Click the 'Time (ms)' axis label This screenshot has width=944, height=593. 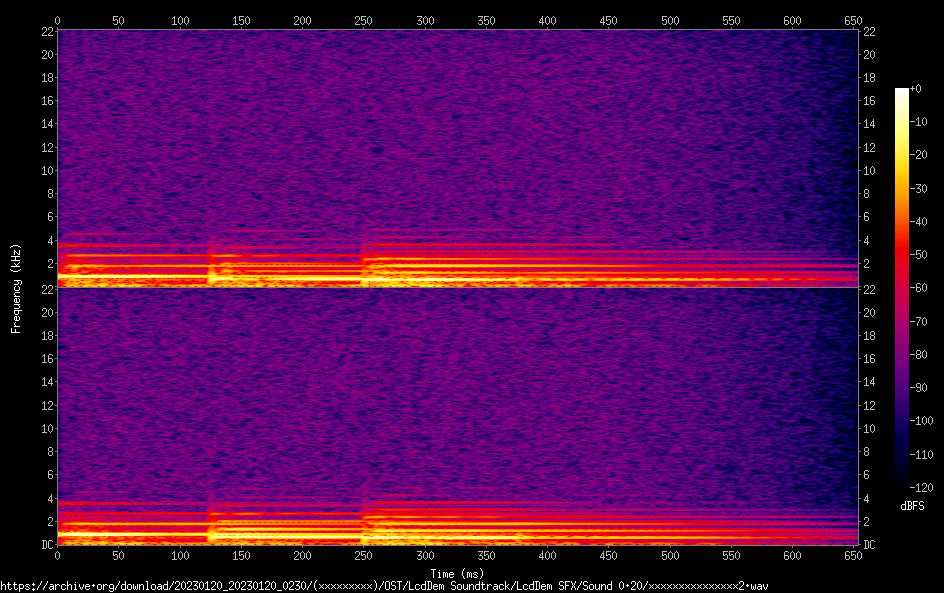coord(456,573)
